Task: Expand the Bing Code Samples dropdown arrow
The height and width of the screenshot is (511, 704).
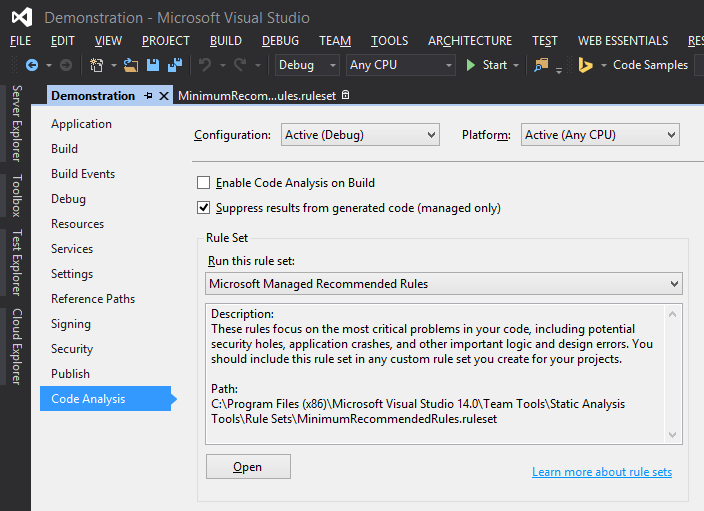Action: [x=603, y=66]
